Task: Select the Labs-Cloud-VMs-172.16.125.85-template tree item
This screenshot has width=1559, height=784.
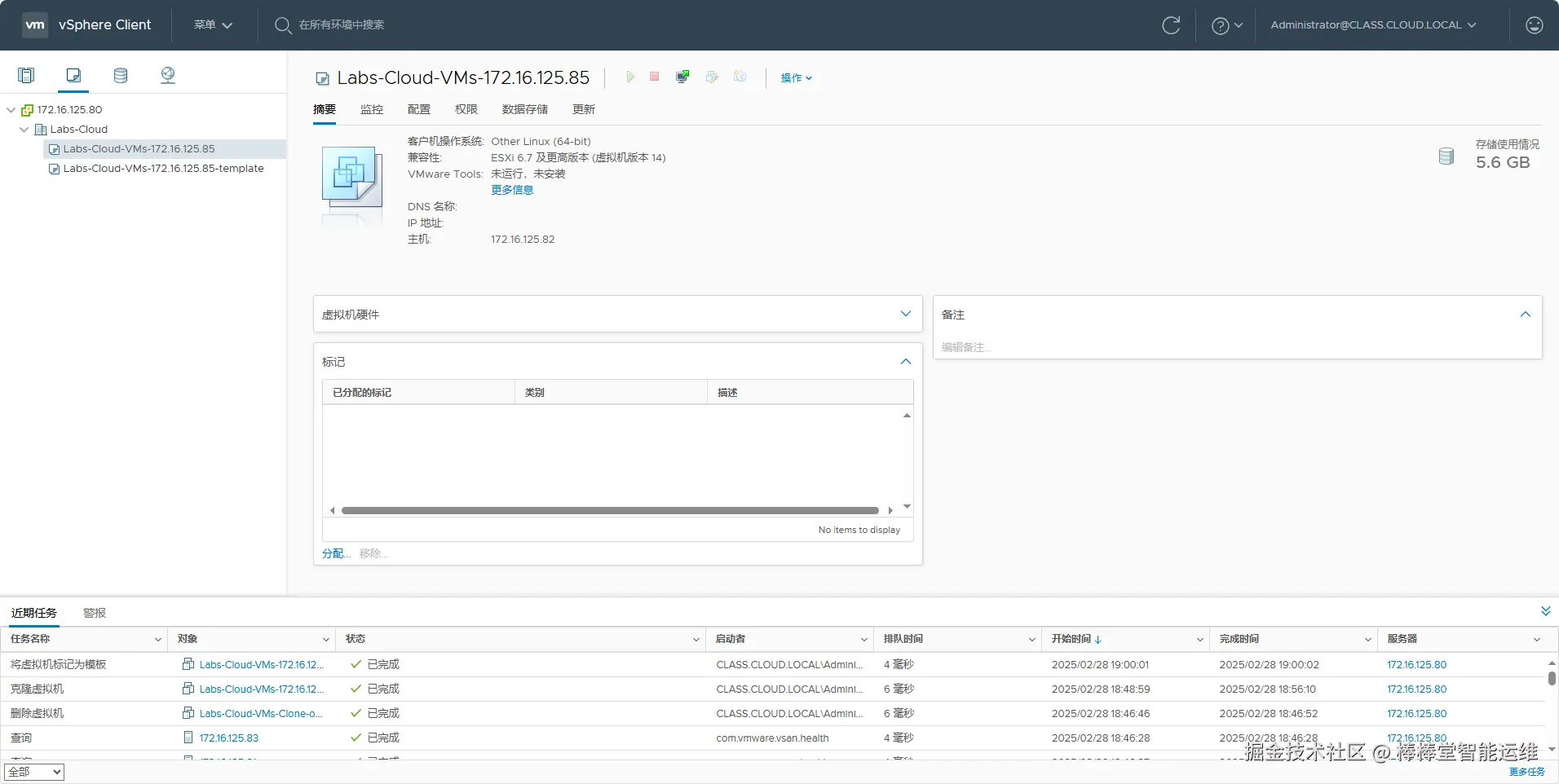Action: coord(164,169)
